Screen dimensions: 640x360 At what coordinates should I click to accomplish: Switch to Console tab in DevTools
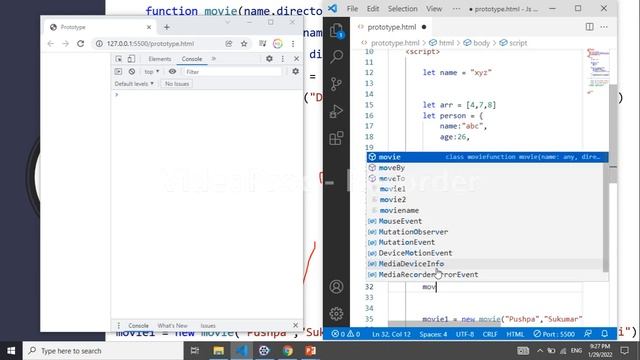pos(192,59)
